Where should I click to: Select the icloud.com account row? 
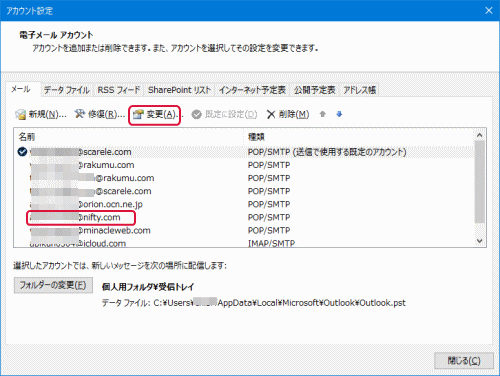pyautogui.click(x=243, y=243)
